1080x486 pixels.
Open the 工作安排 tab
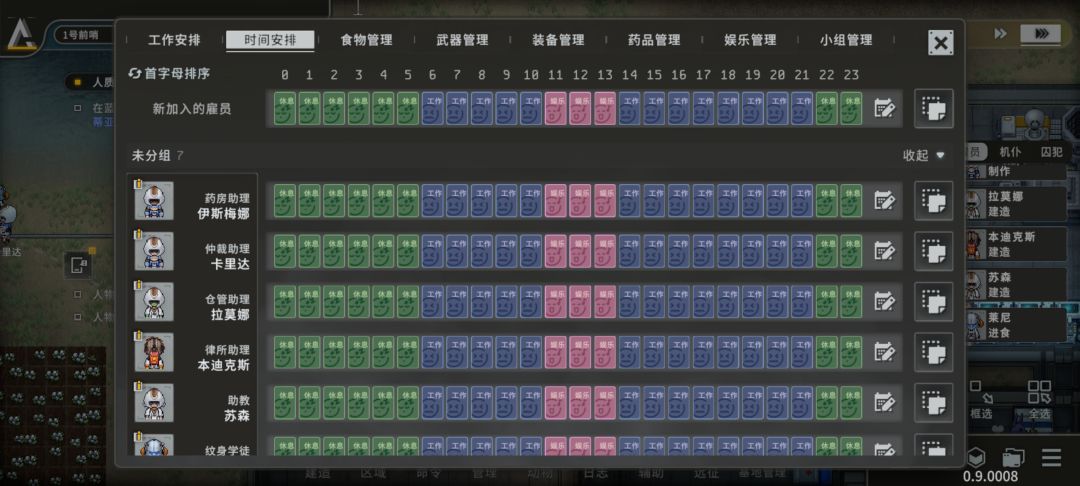coord(174,40)
